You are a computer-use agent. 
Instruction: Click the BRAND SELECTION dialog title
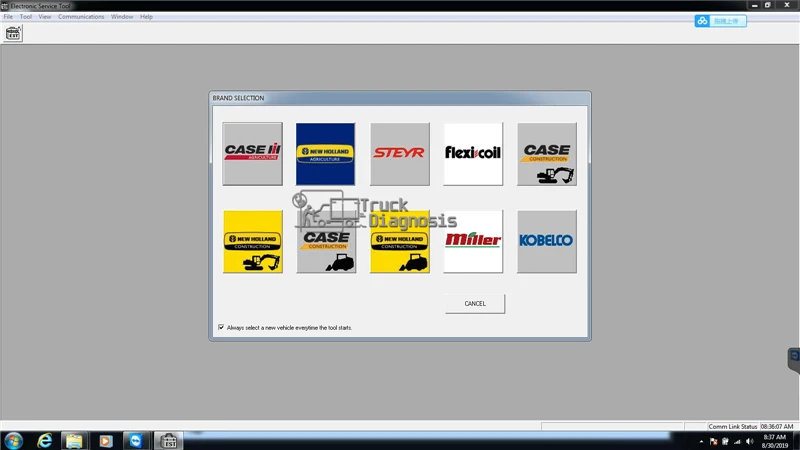click(238, 98)
